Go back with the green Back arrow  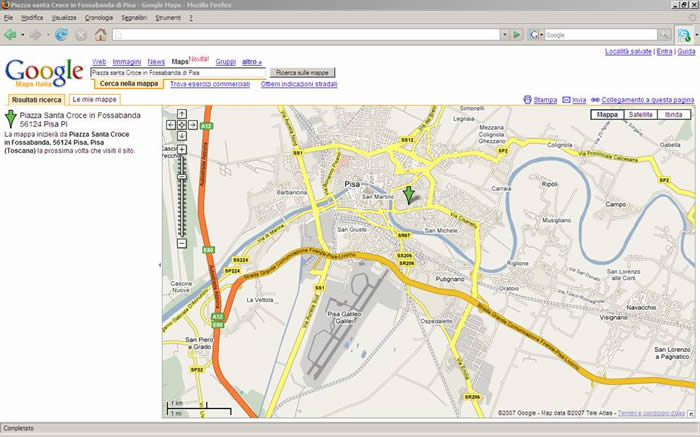click(10, 34)
